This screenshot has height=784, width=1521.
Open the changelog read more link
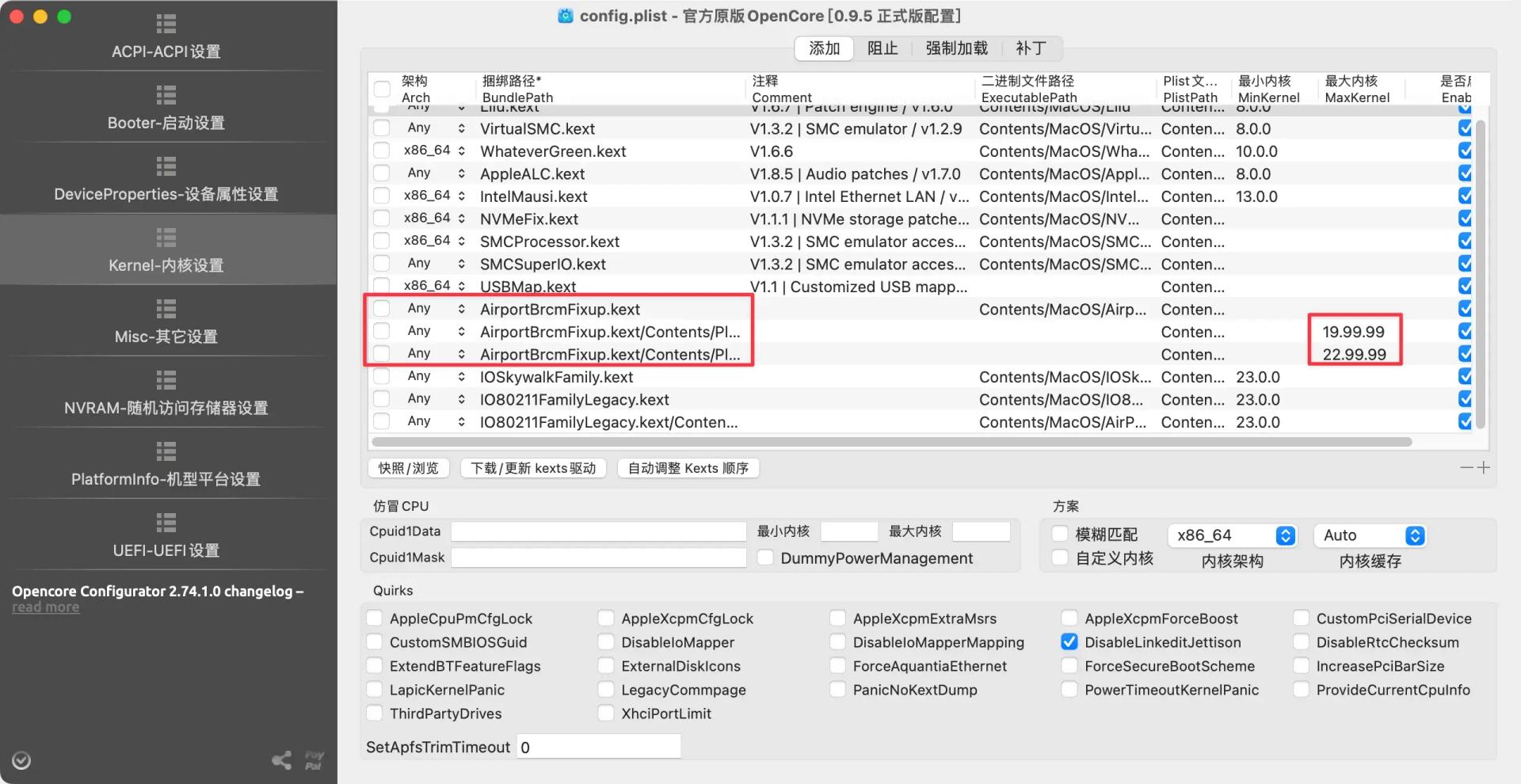[45, 607]
